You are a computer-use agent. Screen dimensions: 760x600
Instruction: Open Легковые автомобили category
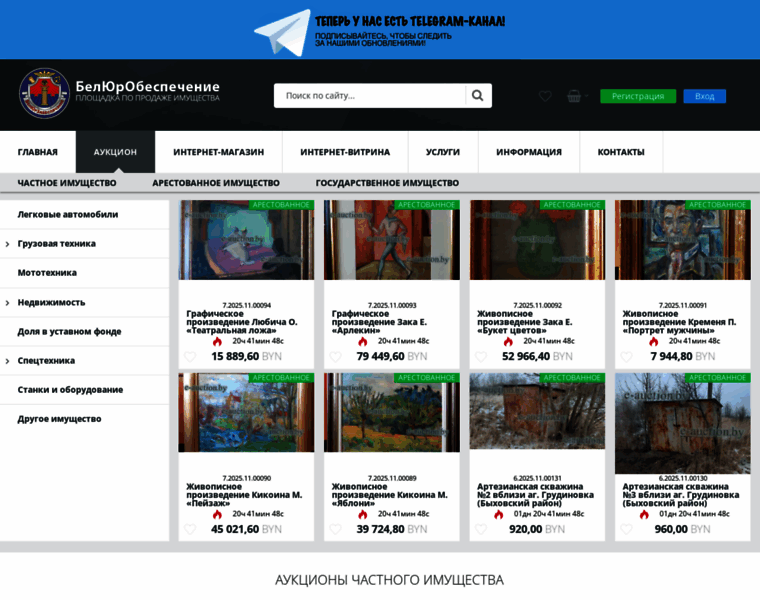68,214
